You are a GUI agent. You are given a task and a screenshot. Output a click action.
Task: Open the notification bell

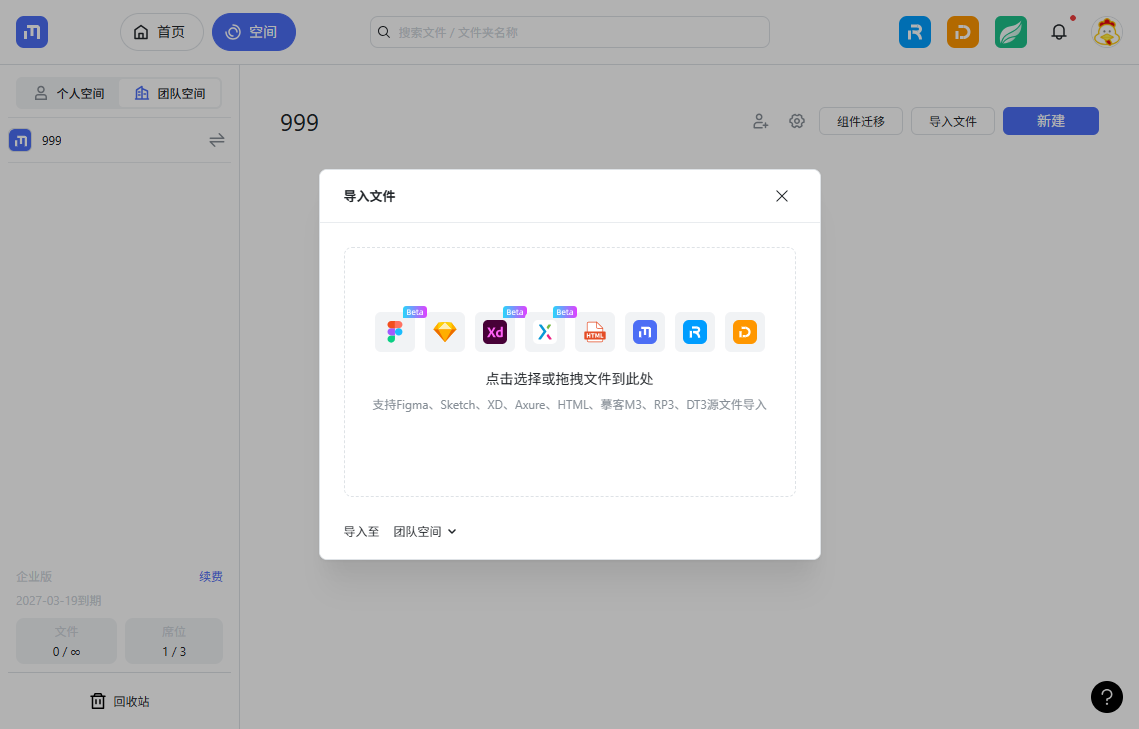pos(1059,32)
